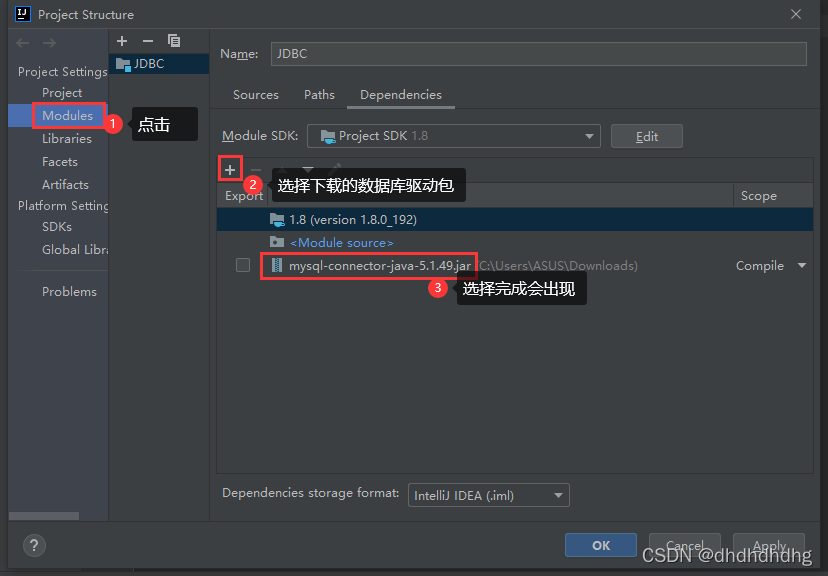Select mysql-connector-java-5.1.49.jar entry
Image resolution: width=828 pixels, height=576 pixels.
(x=380, y=266)
